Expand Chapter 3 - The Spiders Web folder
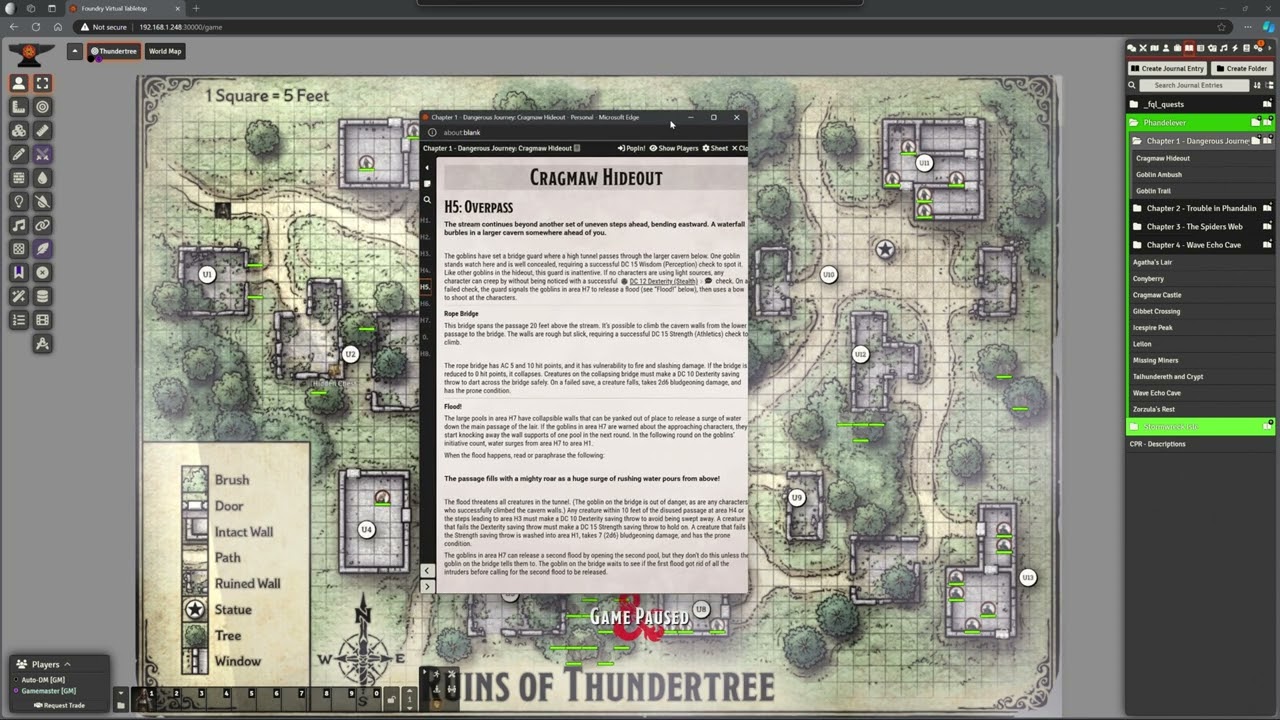Image resolution: width=1280 pixels, height=720 pixels. pyautogui.click(x=1202, y=226)
